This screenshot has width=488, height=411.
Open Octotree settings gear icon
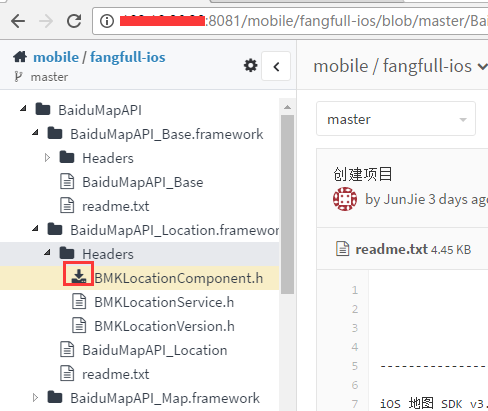pyautogui.click(x=250, y=66)
